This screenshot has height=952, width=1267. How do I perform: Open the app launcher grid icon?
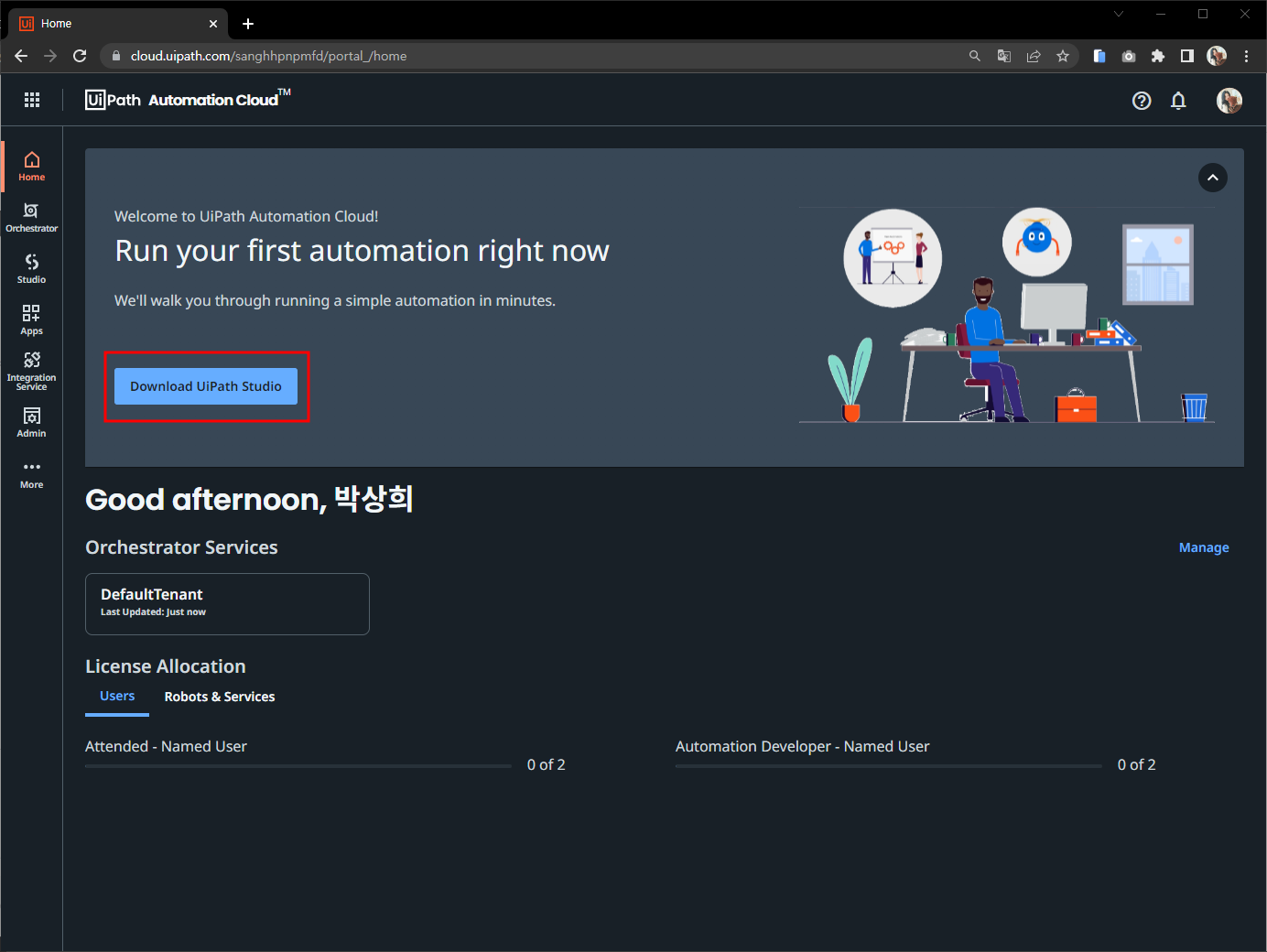click(x=32, y=100)
